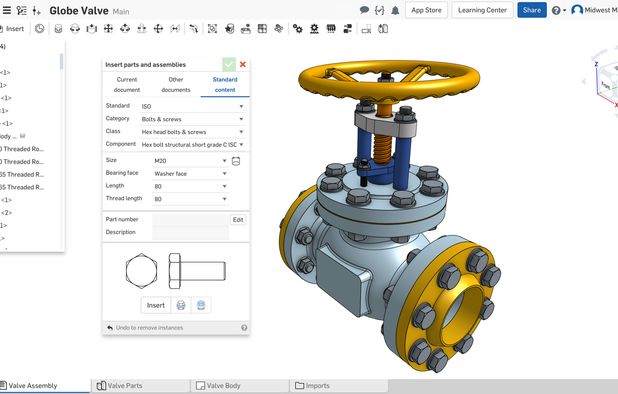Select the Standard content tab
This screenshot has height=394, width=618.
225,84
